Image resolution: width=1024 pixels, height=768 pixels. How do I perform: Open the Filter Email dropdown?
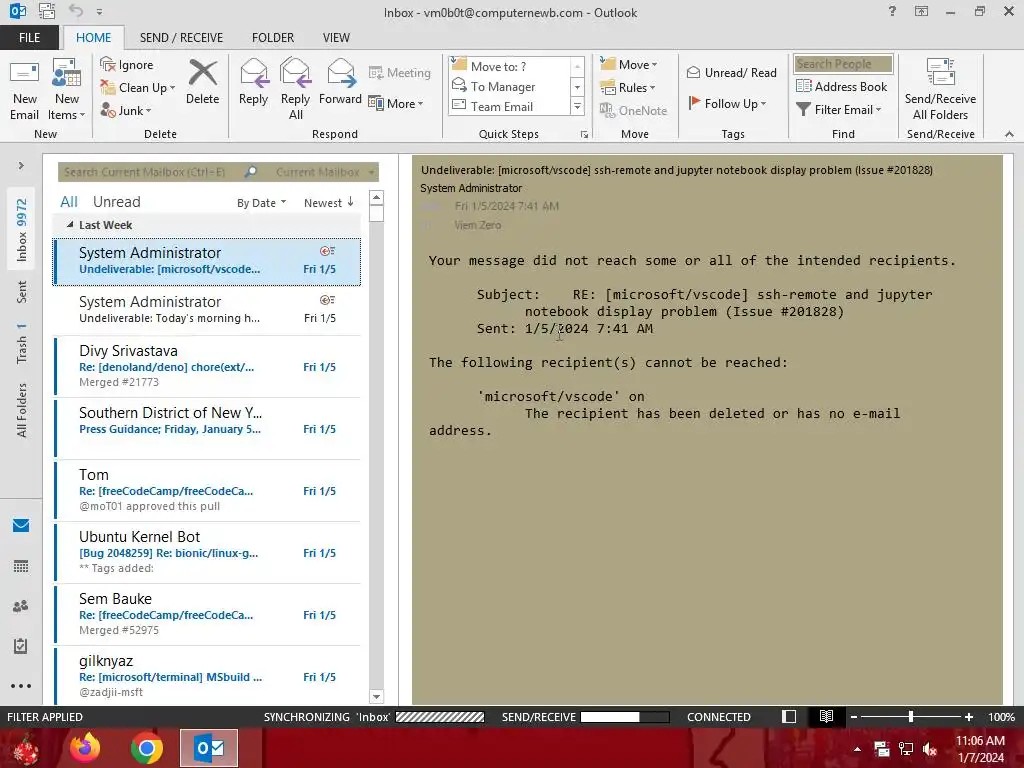839,110
